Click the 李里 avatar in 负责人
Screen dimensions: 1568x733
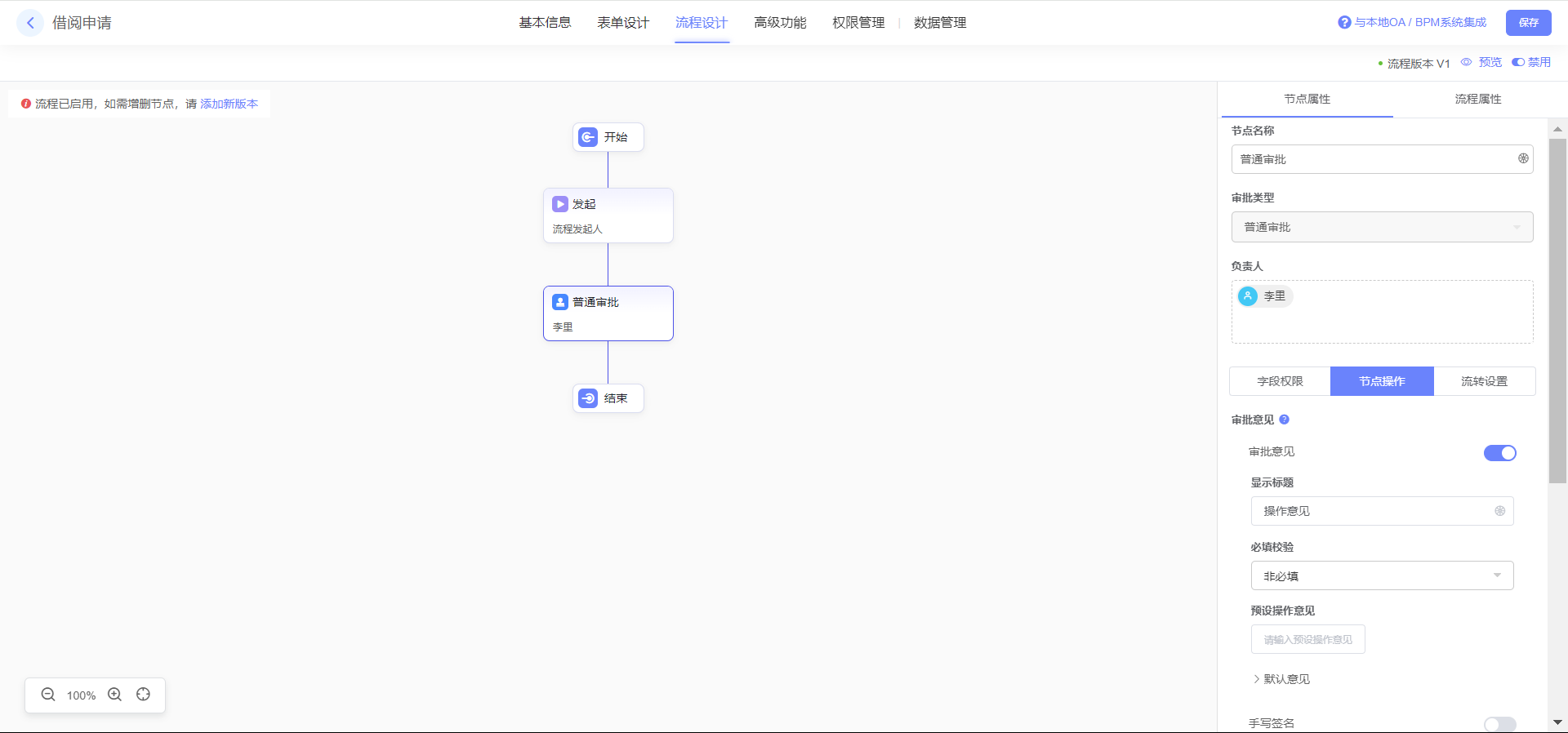[x=1248, y=296]
